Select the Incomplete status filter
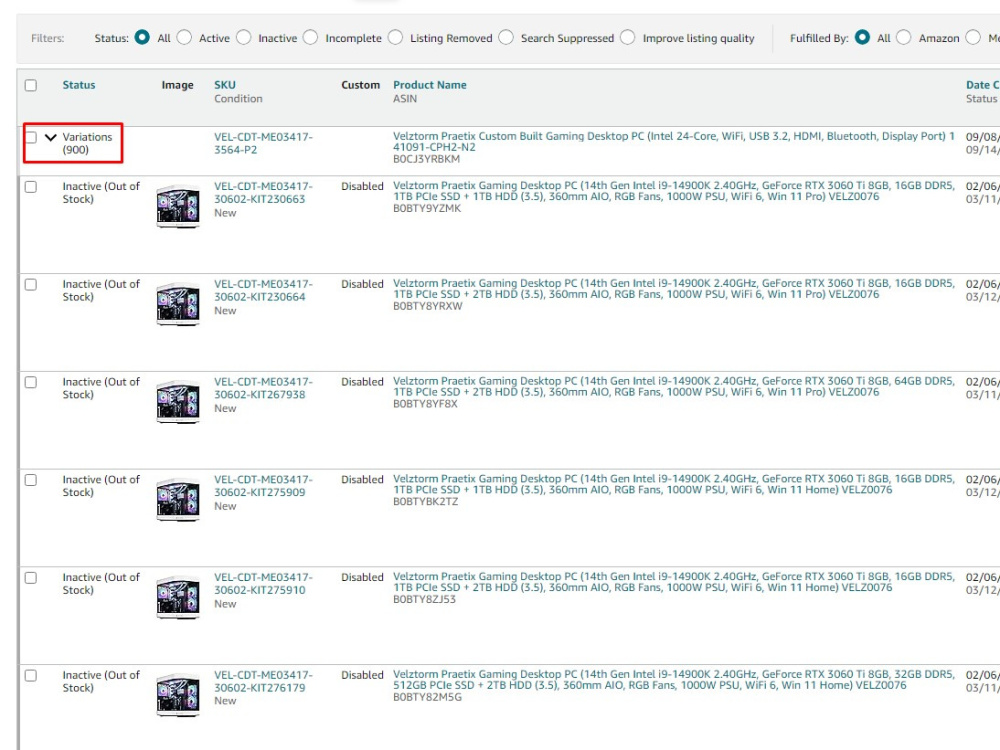The height and width of the screenshot is (750, 1000). click(x=311, y=38)
